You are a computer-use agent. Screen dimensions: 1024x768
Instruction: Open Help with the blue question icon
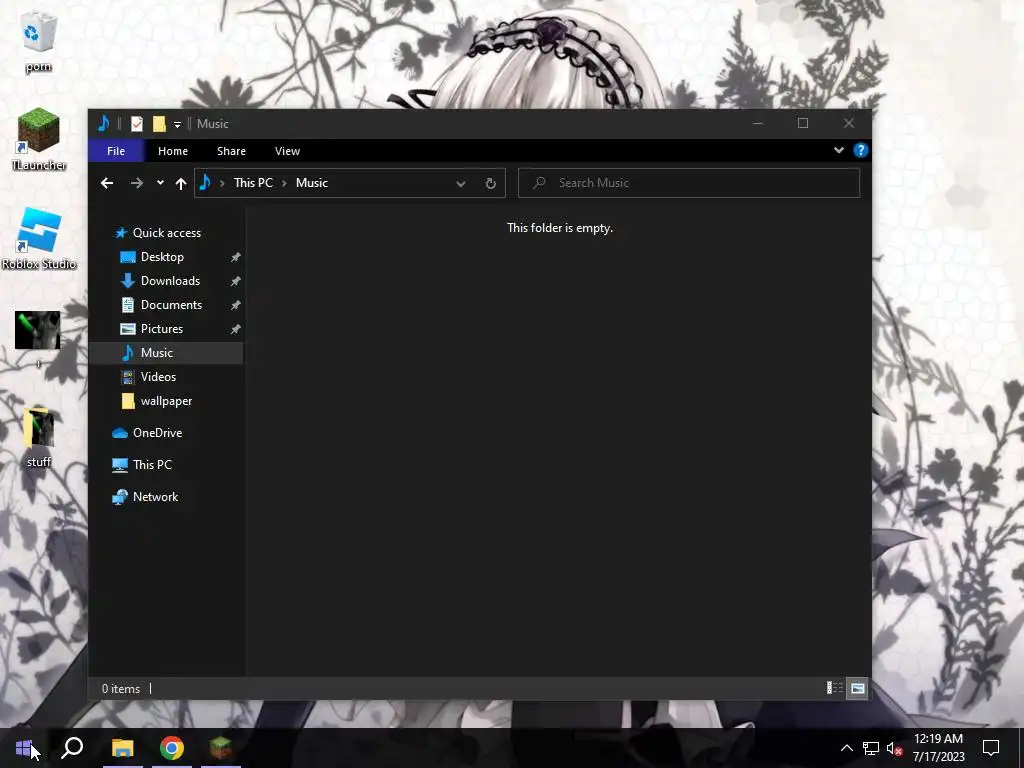coord(861,150)
